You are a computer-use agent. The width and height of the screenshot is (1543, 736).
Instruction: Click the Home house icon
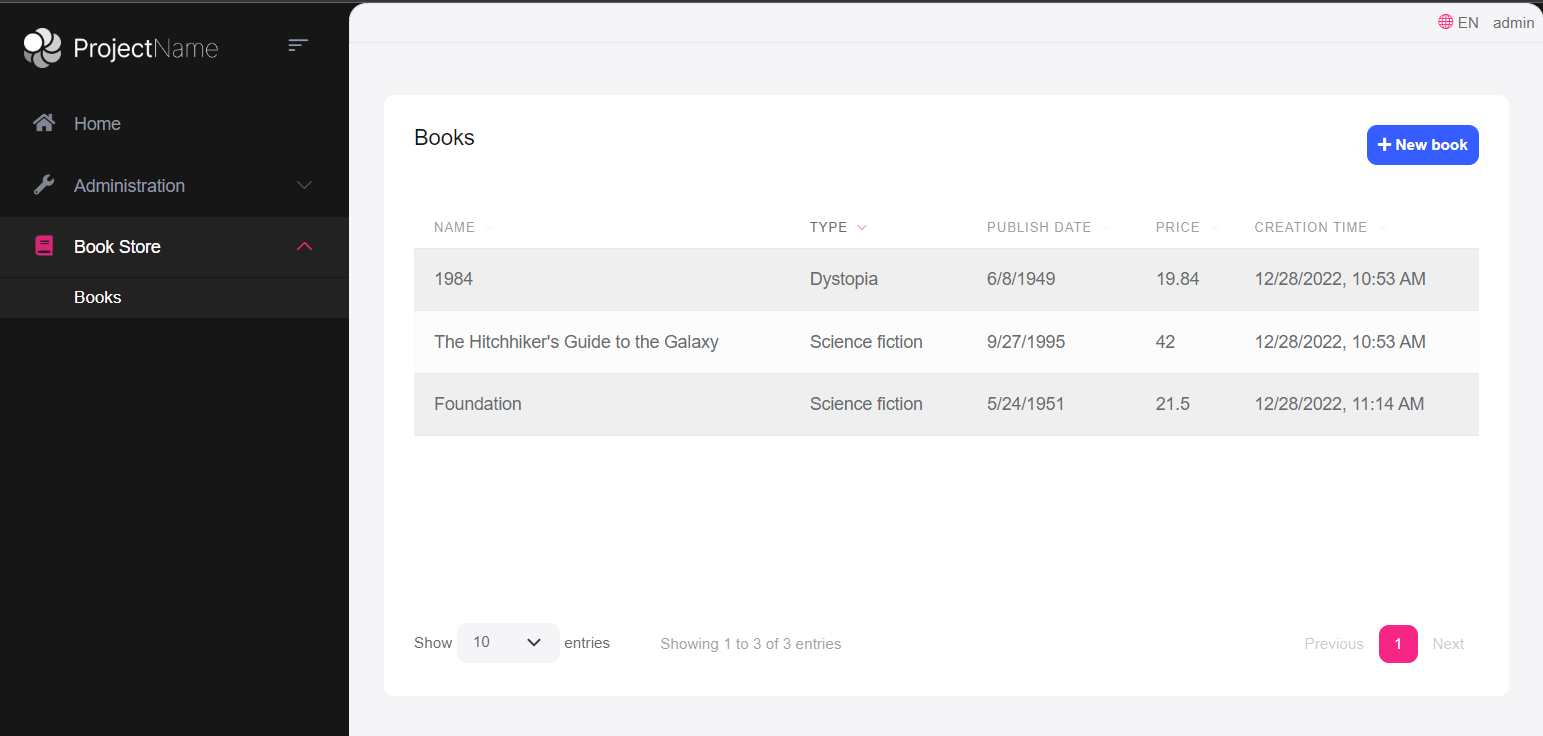(x=44, y=122)
